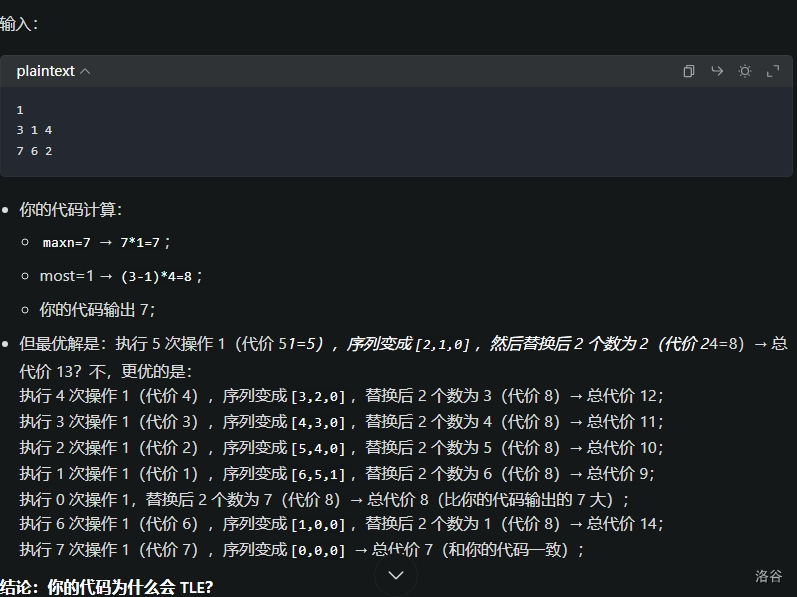Click the "most=1 → (3-1)*4=8" bullet
The image size is (797, 597).
tap(111, 276)
